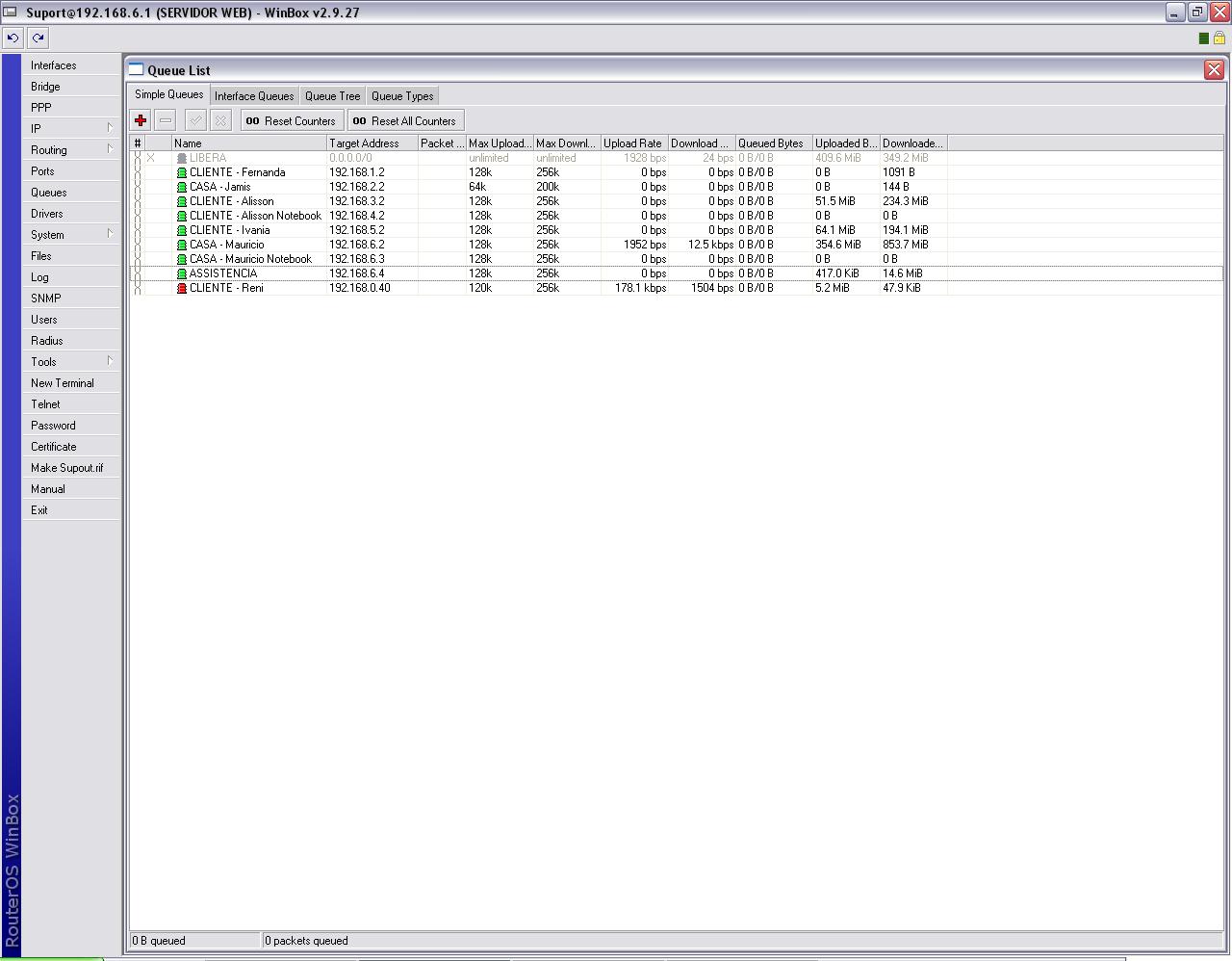Click the Reset All Counters button
This screenshot has height=961, width=1232.
point(406,120)
